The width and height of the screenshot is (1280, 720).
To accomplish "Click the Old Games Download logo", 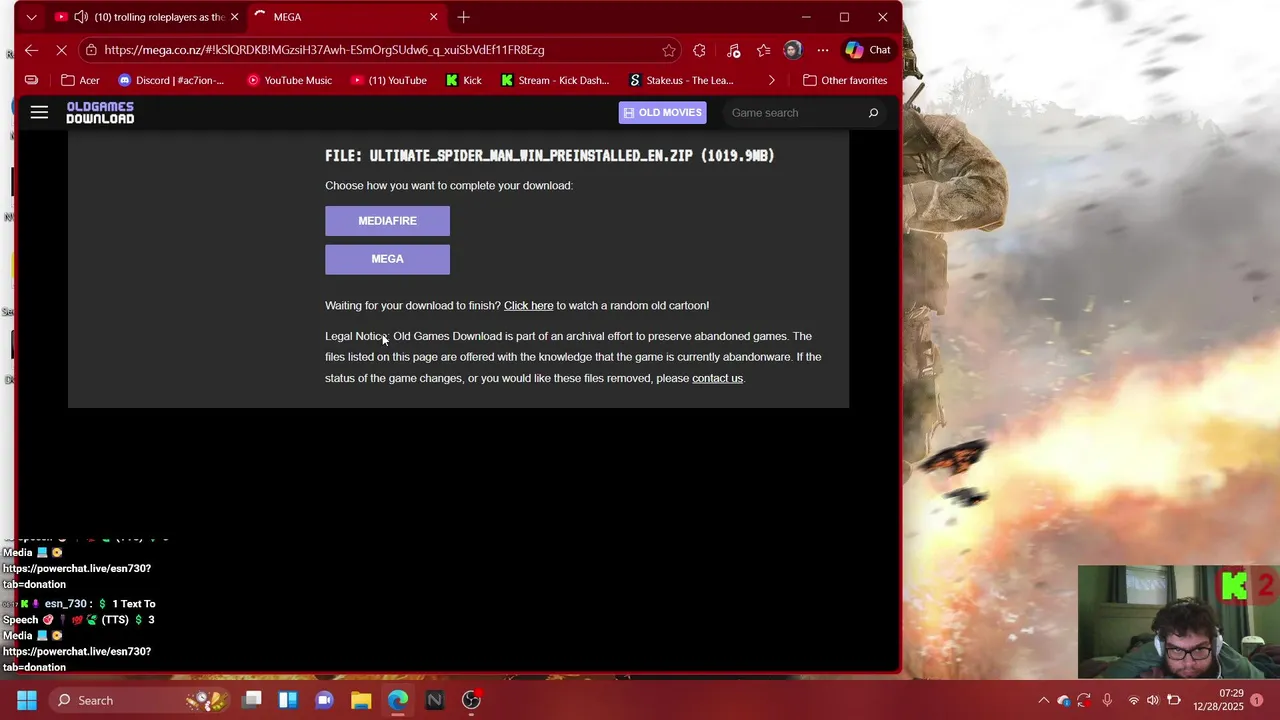I will click(x=100, y=113).
